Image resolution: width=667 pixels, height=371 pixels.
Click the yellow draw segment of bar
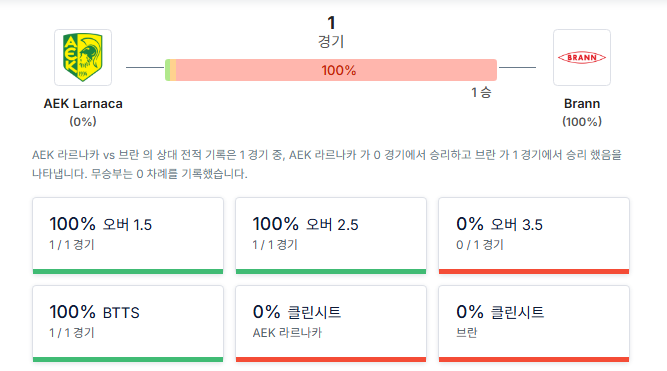(x=173, y=70)
